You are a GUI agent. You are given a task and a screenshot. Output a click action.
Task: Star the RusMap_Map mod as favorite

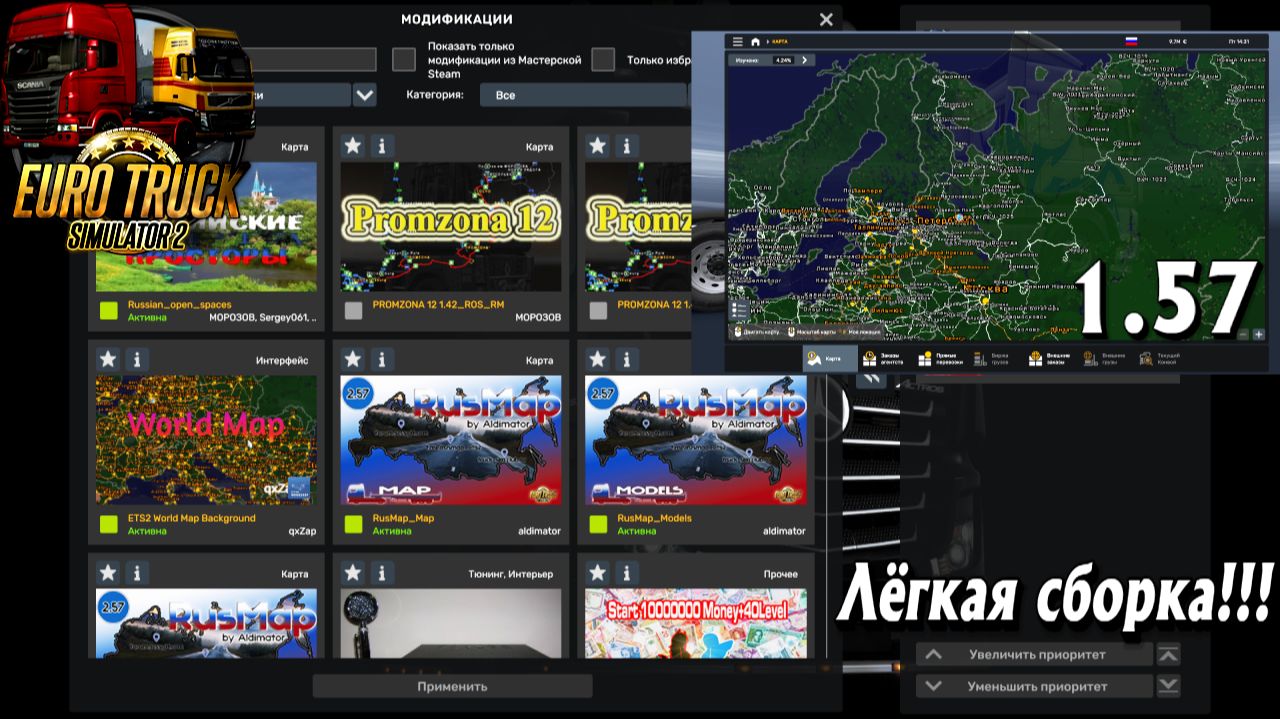click(352, 359)
